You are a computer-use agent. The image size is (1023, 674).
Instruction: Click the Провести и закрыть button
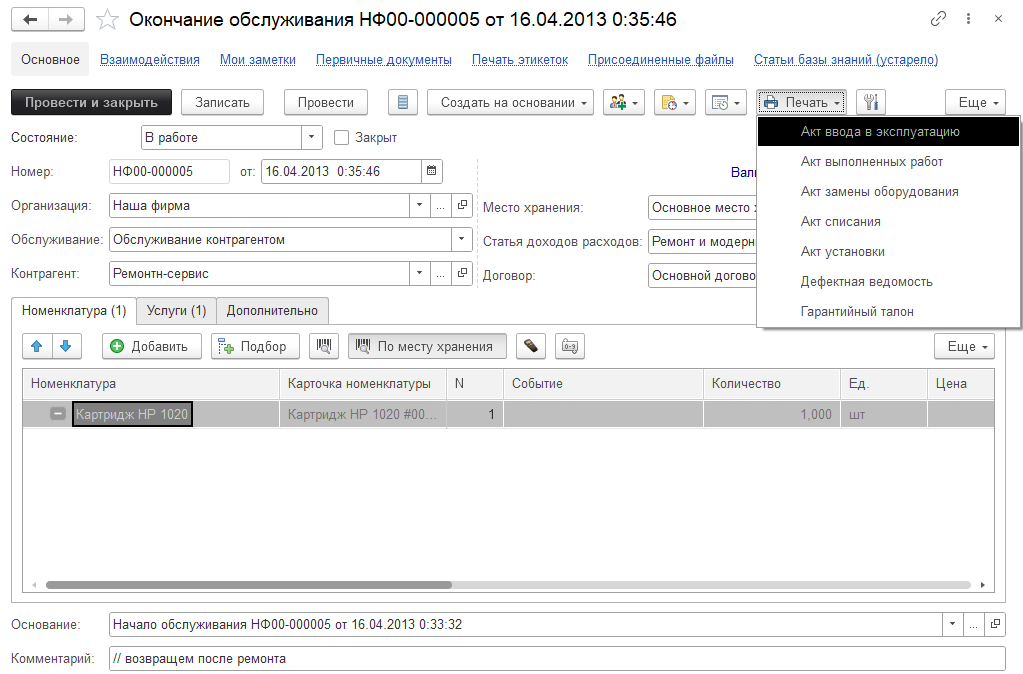coord(91,102)
